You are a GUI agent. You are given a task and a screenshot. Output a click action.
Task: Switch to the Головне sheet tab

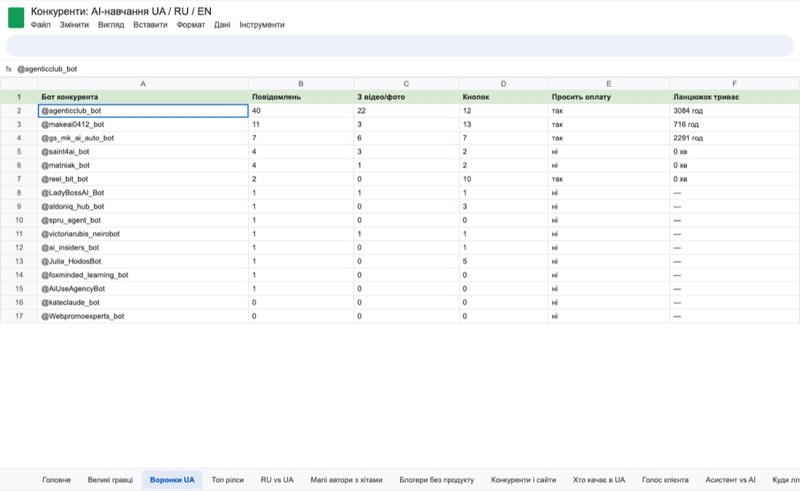(x=56, y=480)
